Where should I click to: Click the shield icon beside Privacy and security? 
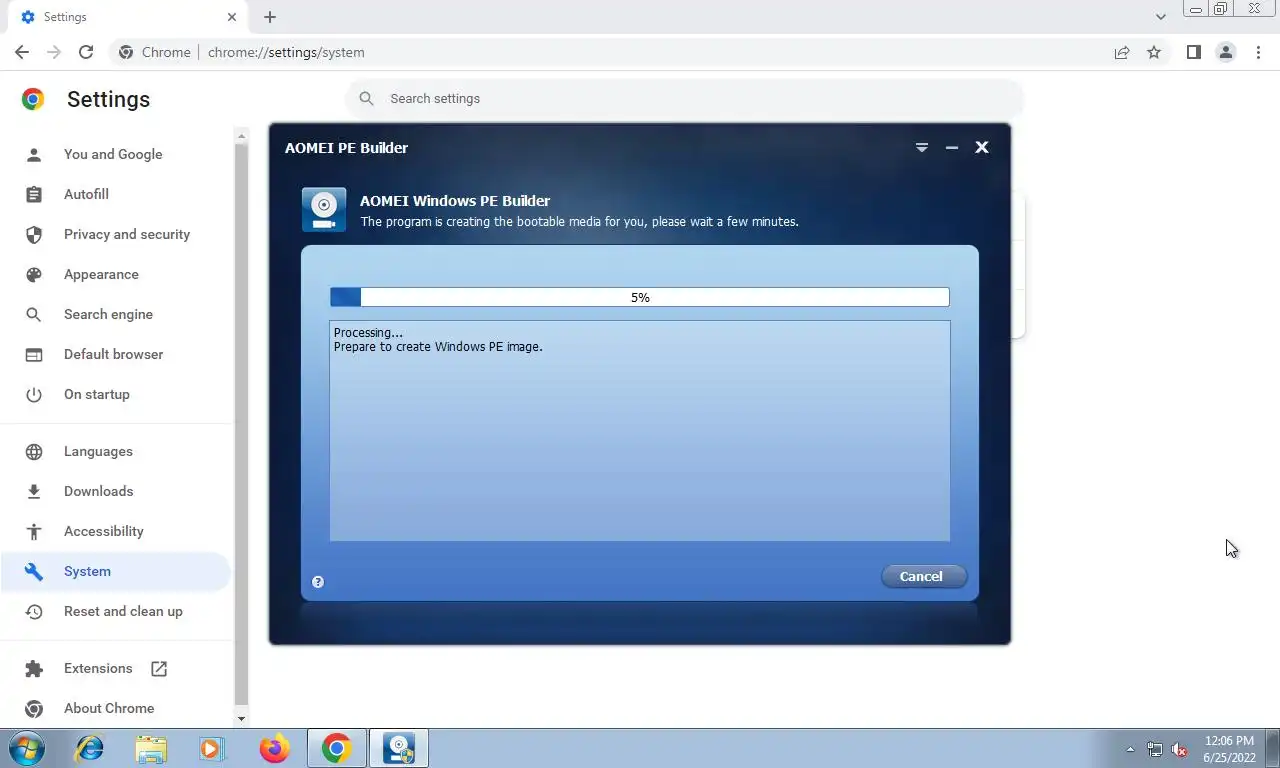tap(34, 234)
